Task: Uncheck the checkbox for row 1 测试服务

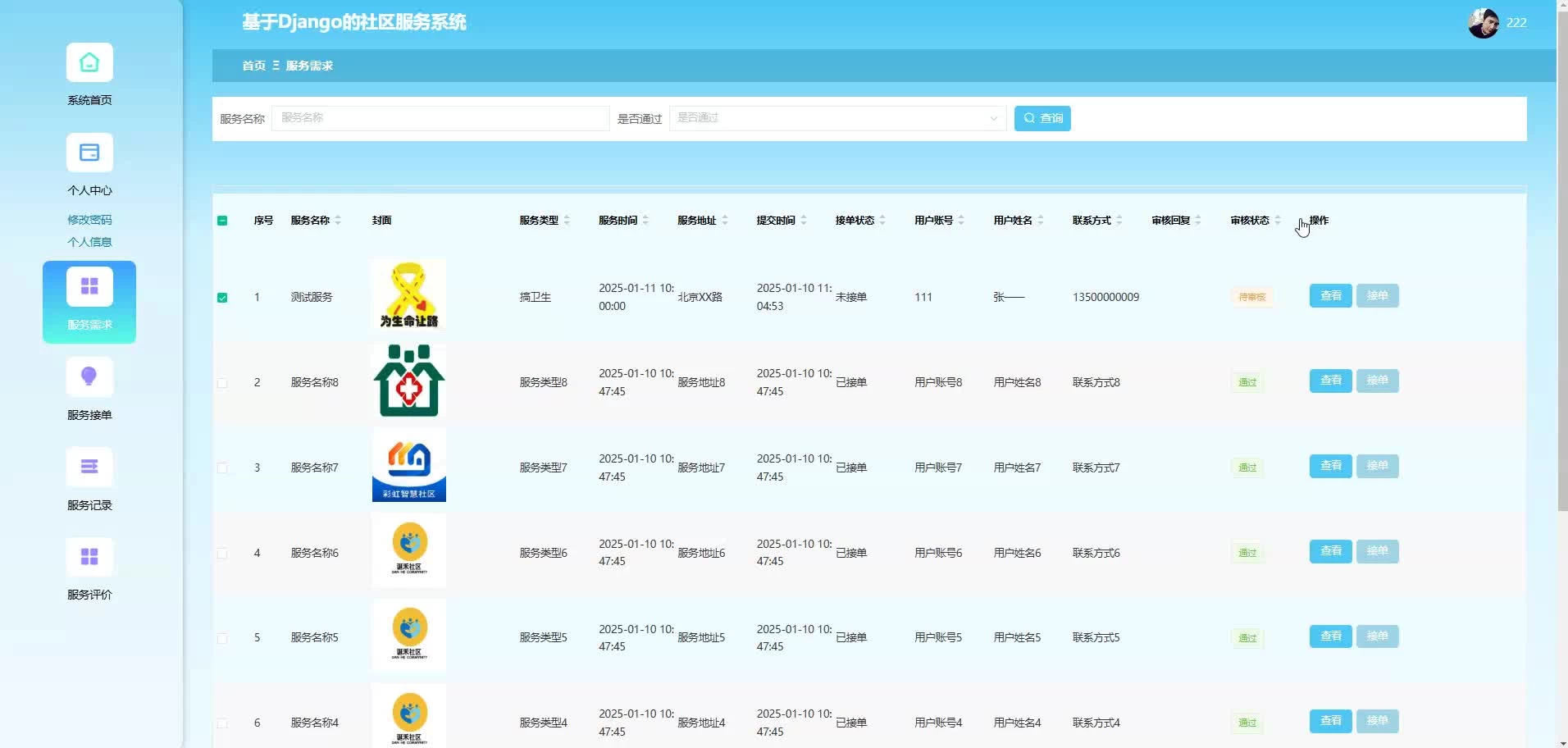Action: coord(222,298)
